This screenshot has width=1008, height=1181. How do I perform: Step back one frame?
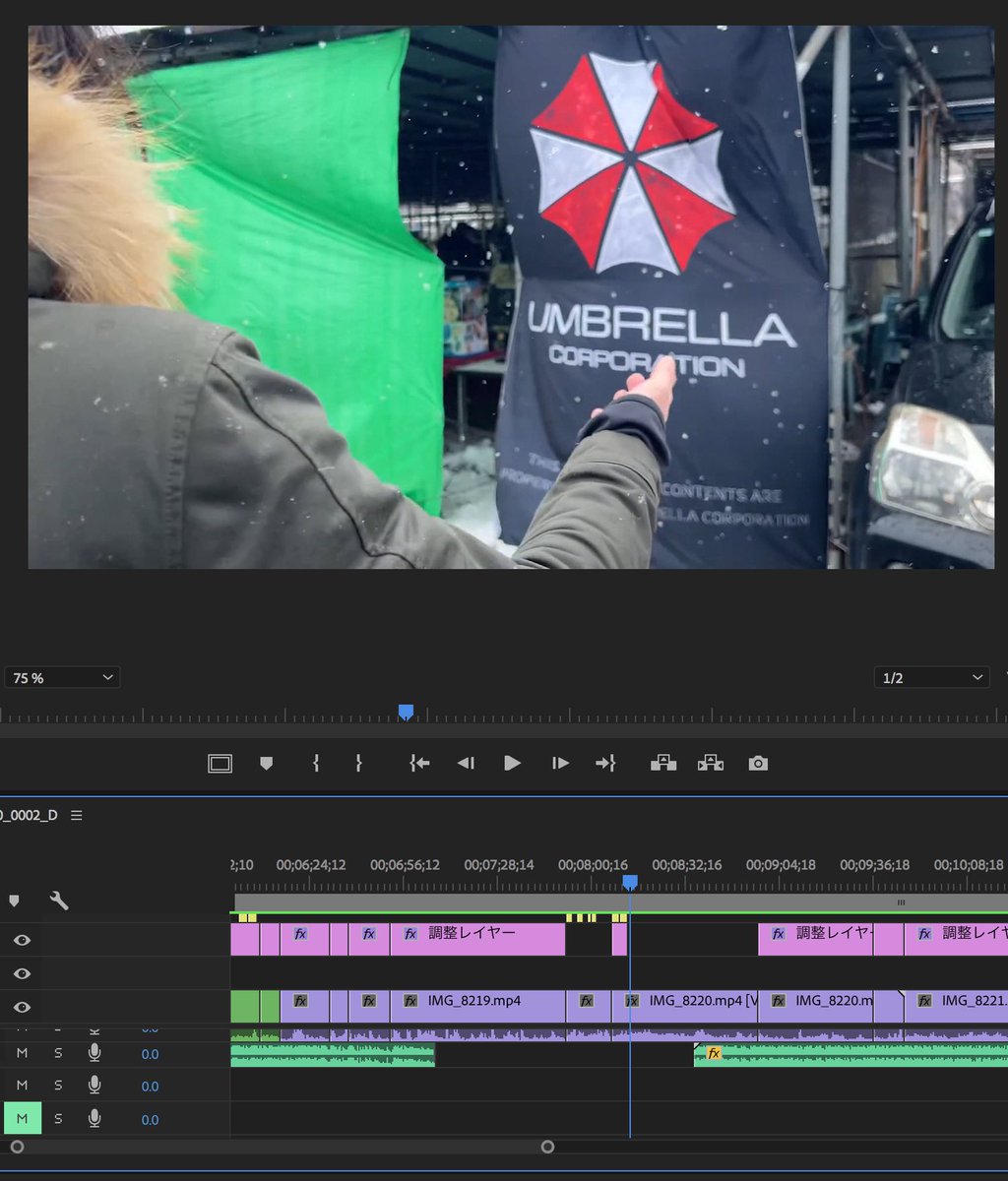[466, 763]
